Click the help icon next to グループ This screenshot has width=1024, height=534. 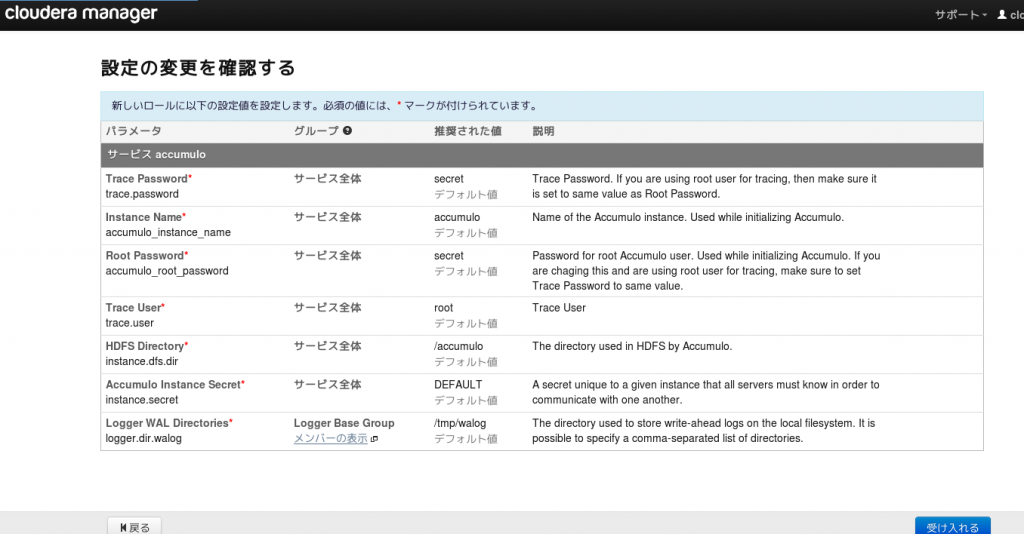347,131
